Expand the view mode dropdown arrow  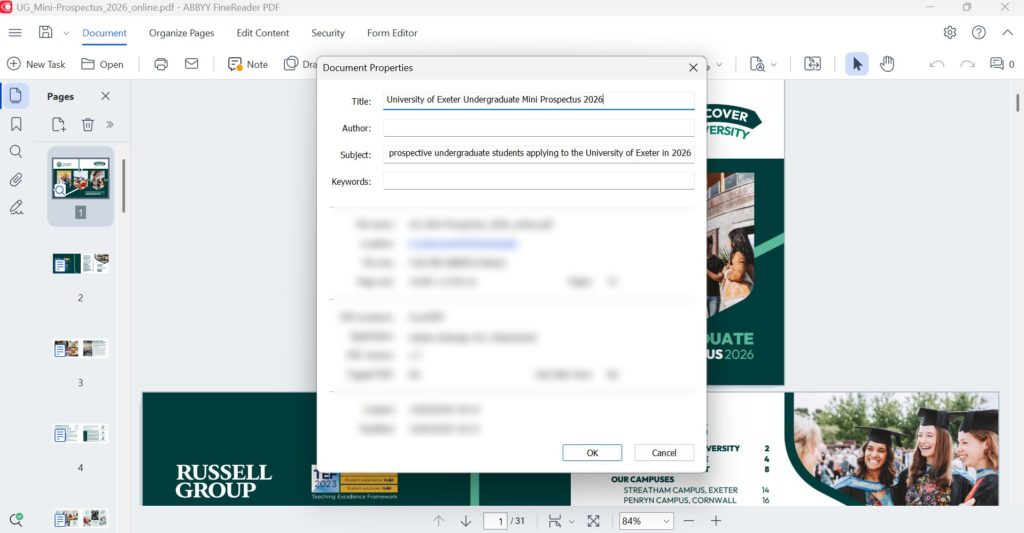tap(571, 521)
